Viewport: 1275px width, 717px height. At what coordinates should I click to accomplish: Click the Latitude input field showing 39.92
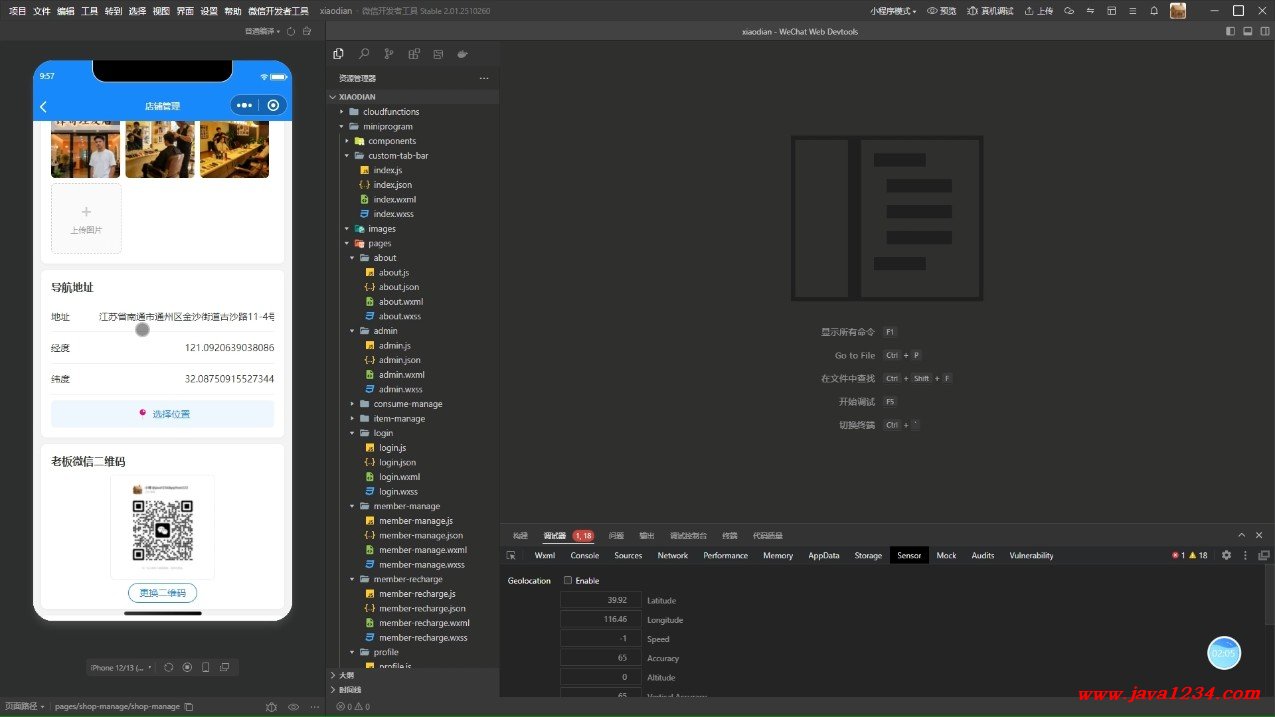(600, 600)
